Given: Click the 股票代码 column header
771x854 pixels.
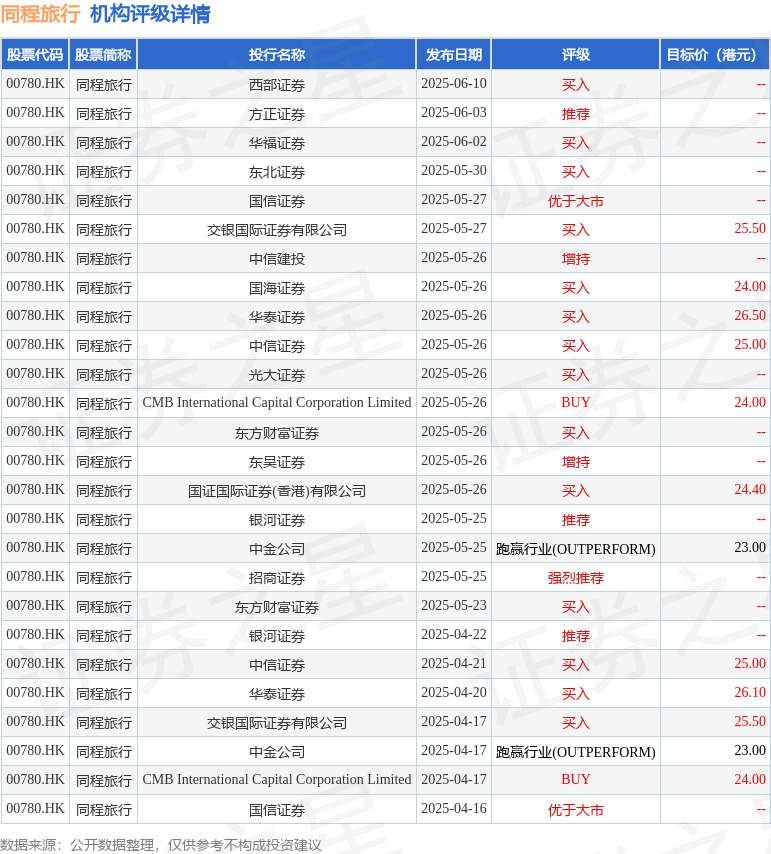Looking at the screenshot, I should [x=35, y=54].
